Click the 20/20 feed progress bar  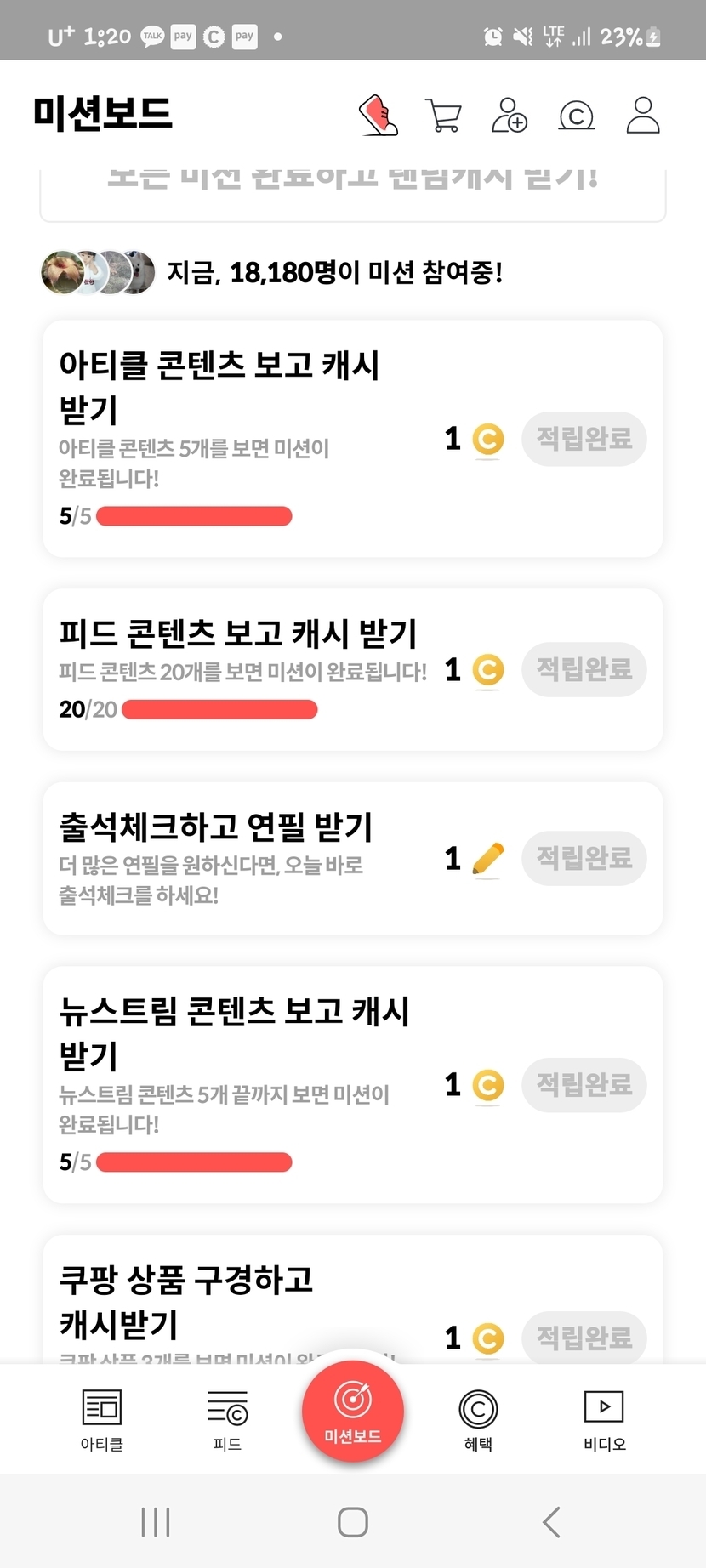(x=219, y=709)
